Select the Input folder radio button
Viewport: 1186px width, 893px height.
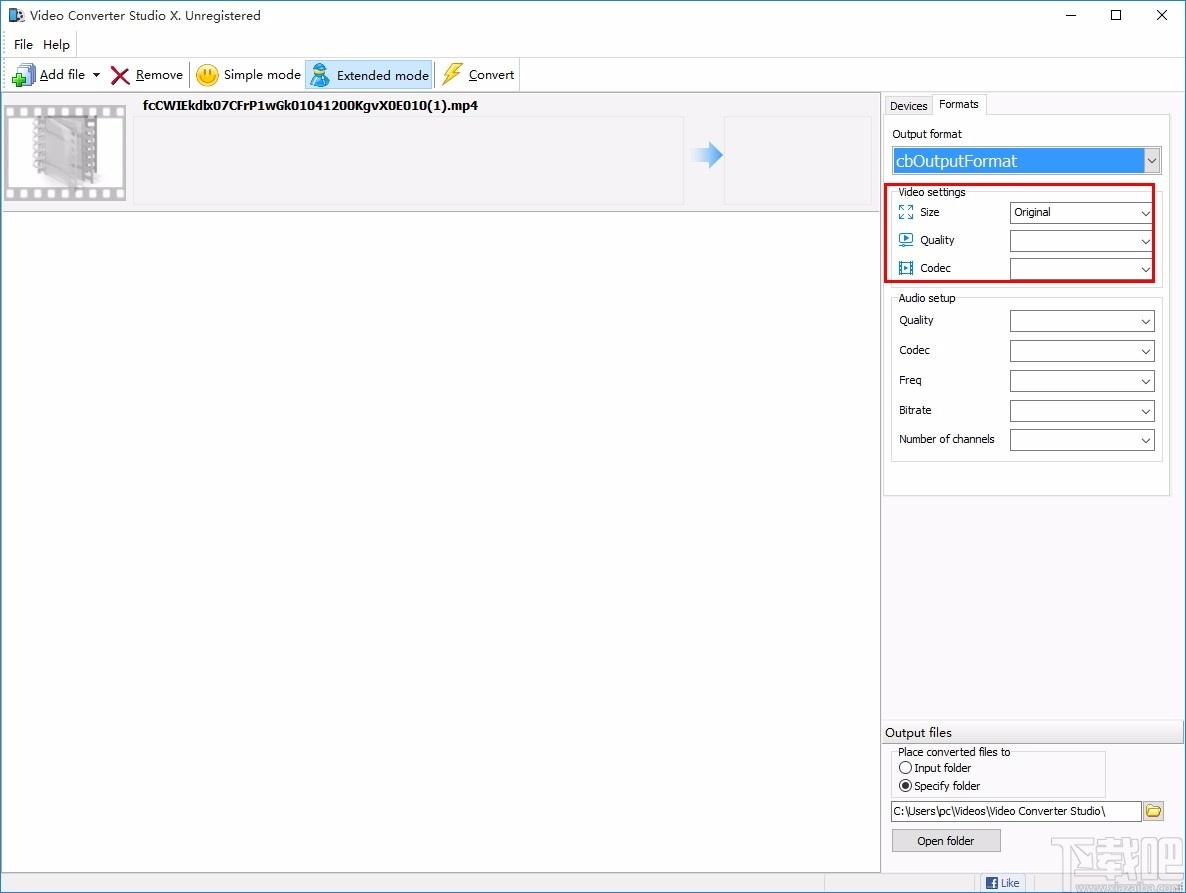pos(905,767)
